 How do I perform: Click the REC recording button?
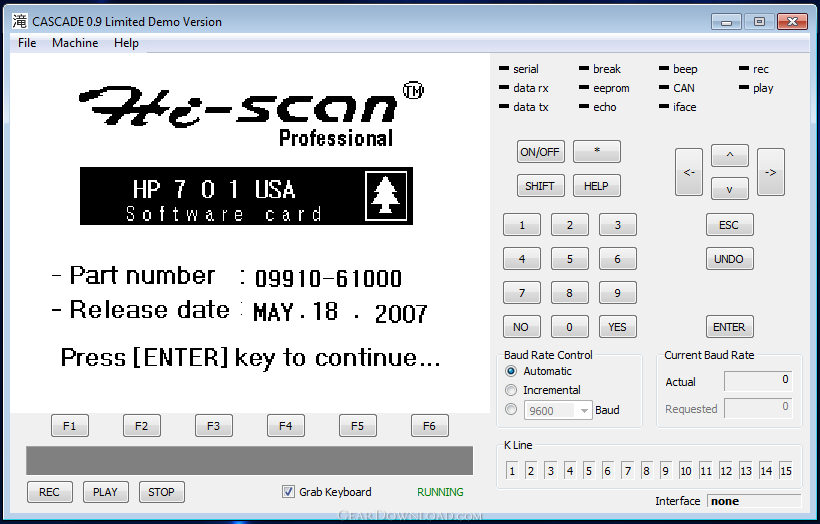pyautogui.click(x=50, y=492)
